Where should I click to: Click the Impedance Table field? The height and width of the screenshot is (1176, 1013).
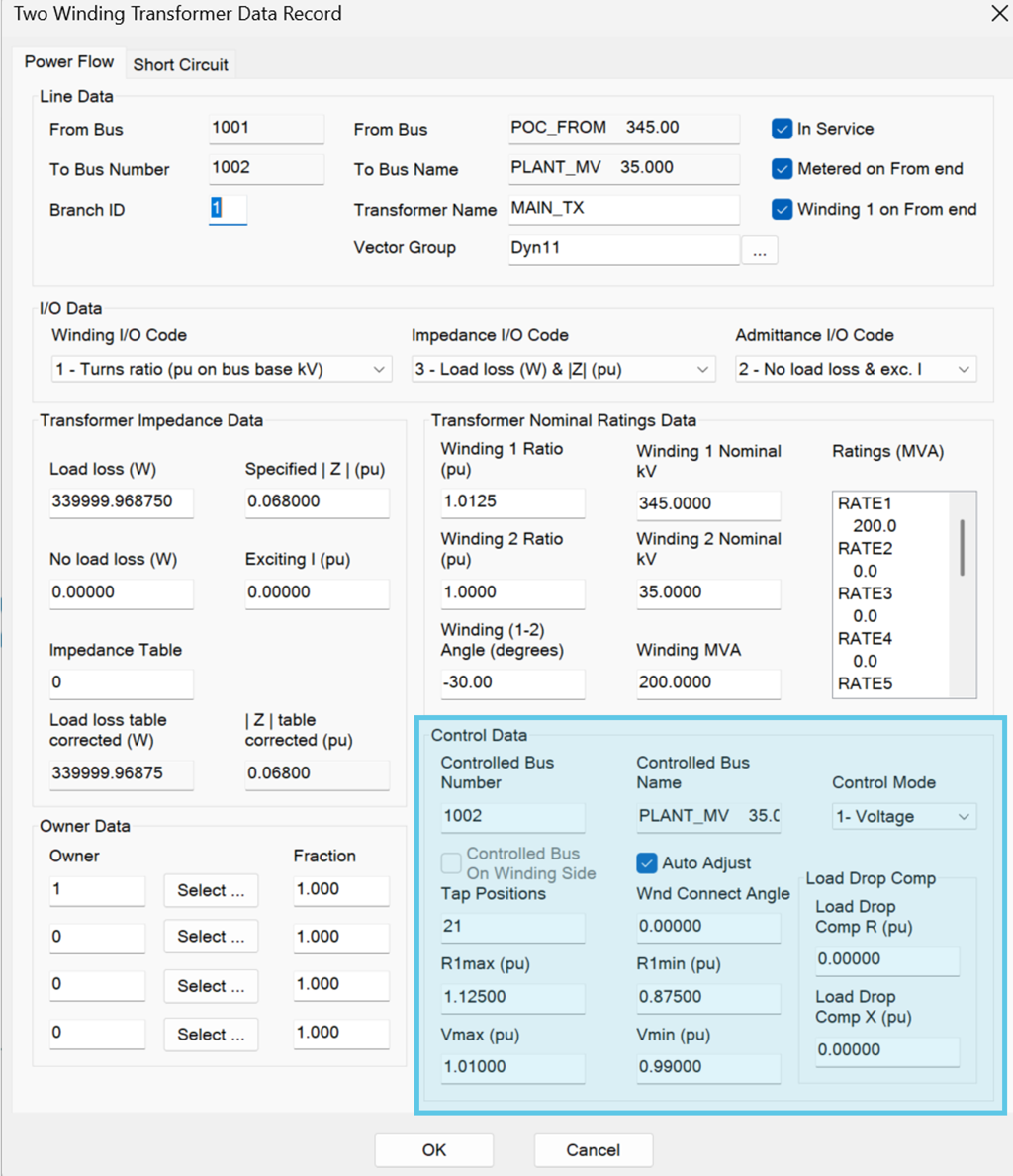[x=121, y=683]
